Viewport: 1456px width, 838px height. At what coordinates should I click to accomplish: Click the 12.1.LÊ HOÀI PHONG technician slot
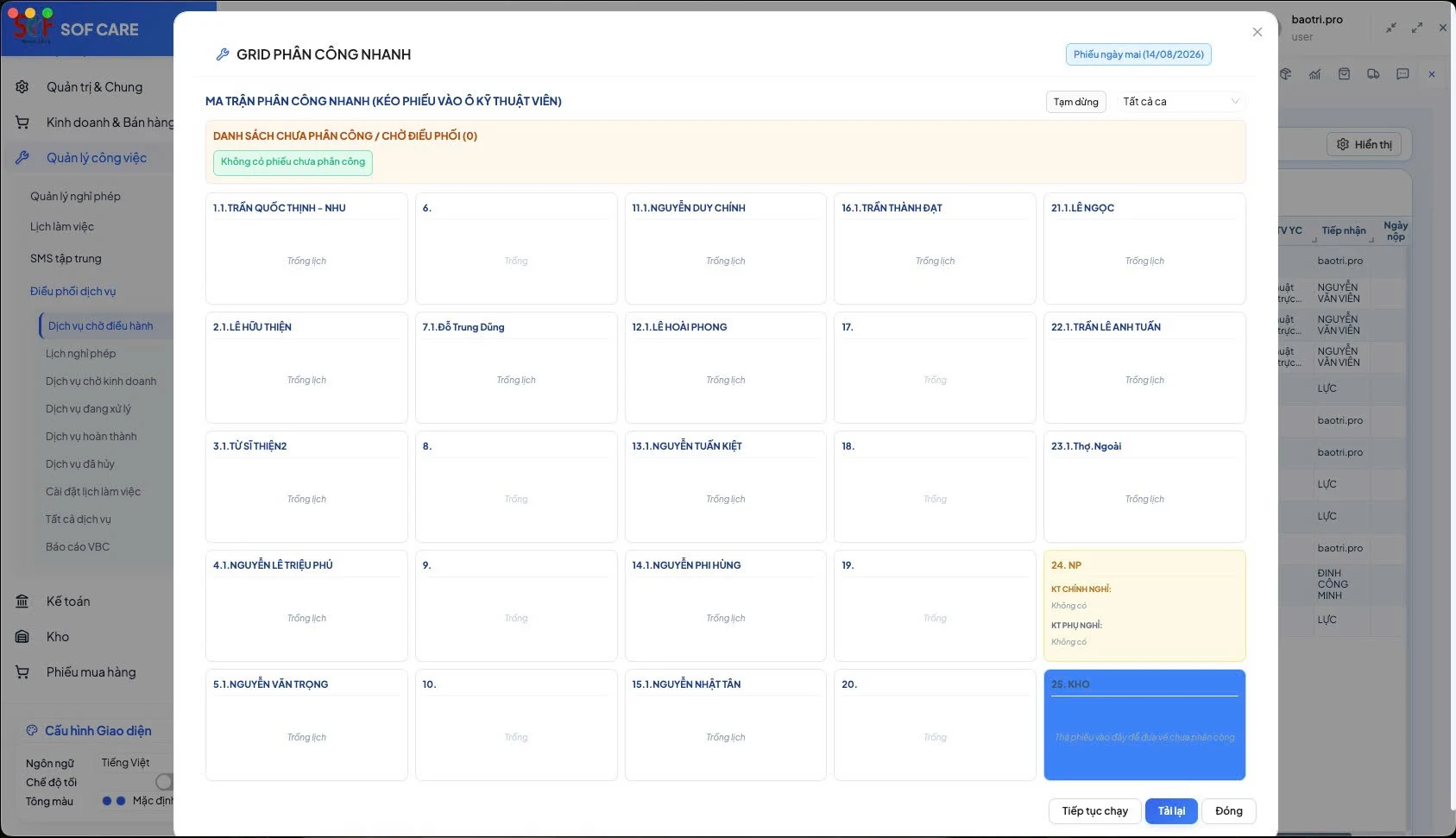click(x=725, y=368)
